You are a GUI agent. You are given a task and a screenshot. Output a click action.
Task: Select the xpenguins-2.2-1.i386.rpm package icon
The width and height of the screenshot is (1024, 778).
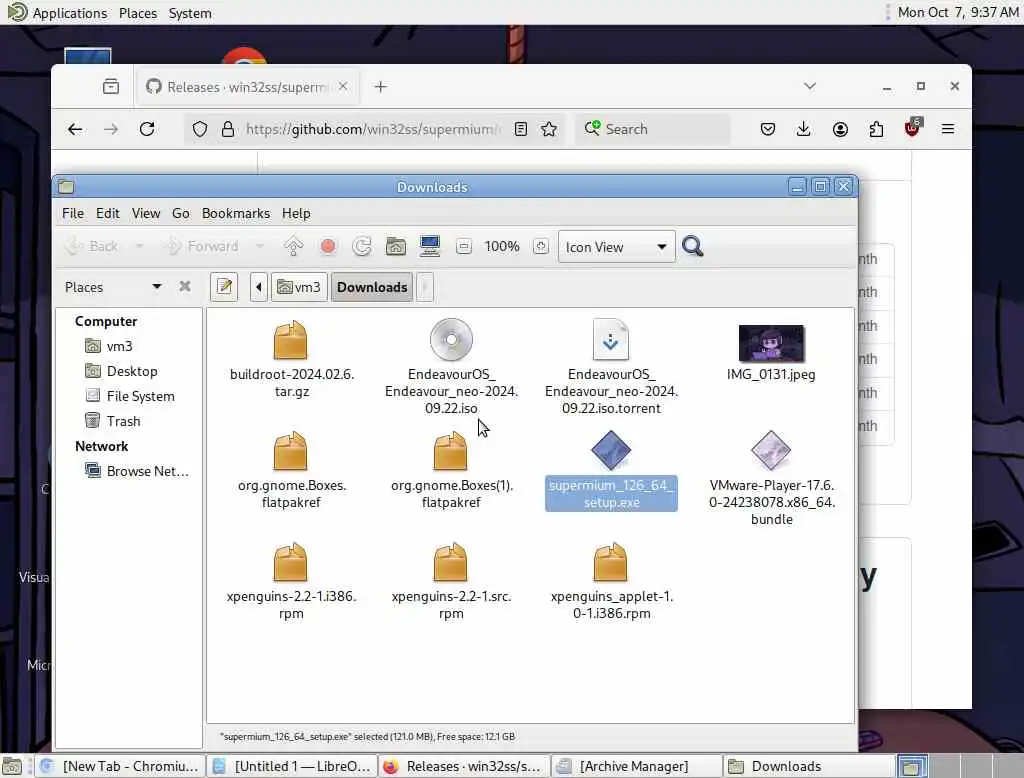click(x=291, y=562)
